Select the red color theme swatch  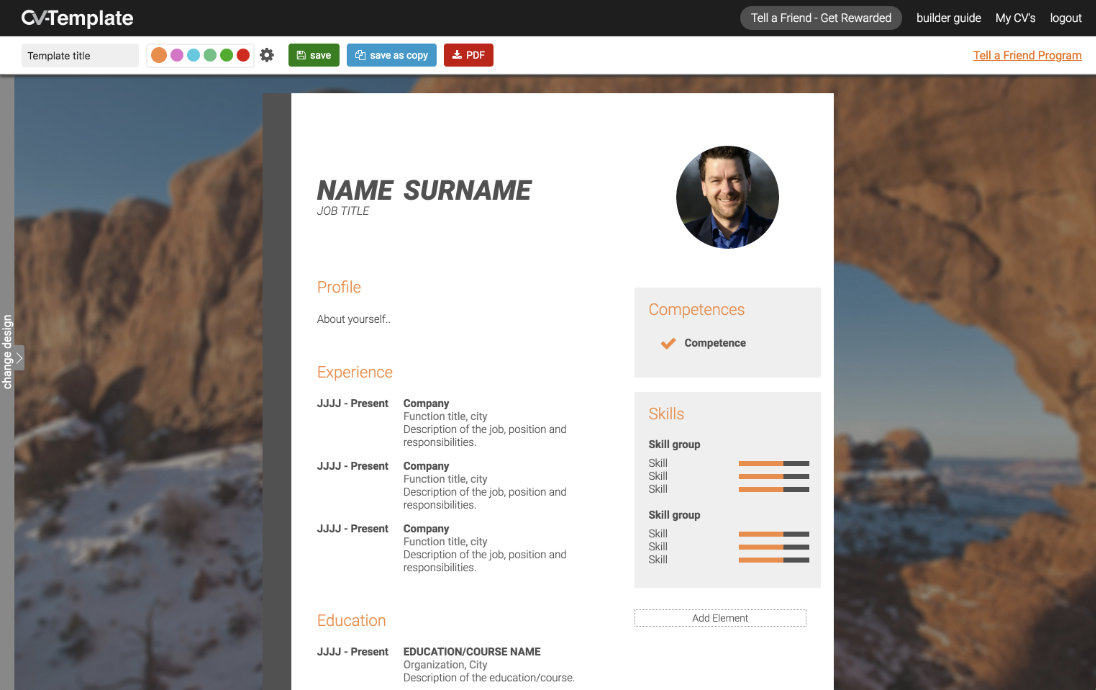(x=243, y=55)
